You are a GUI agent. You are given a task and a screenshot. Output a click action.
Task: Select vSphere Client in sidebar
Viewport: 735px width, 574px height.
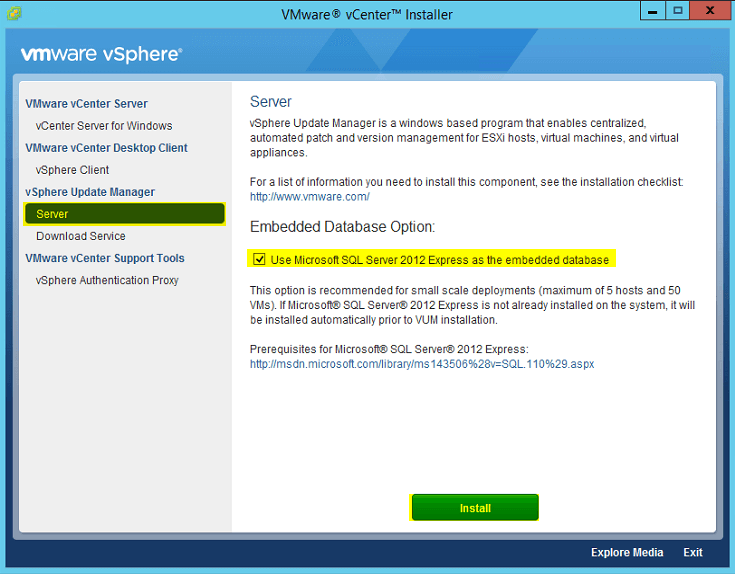coord(72,170)
